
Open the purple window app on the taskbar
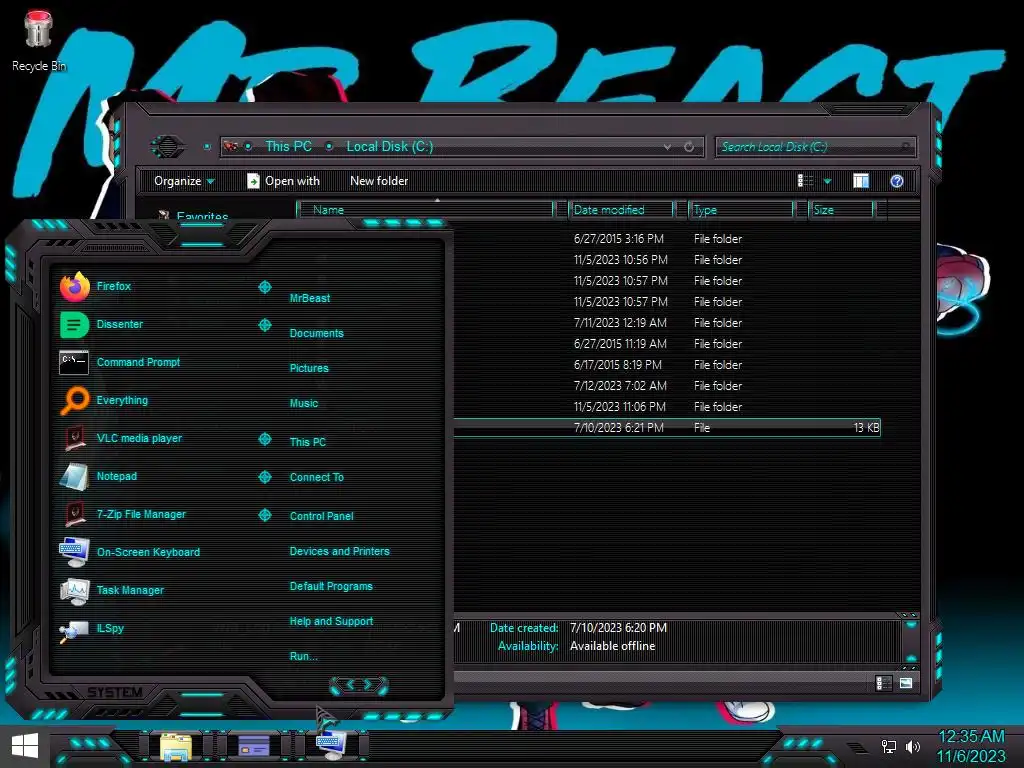coord(253,745)
